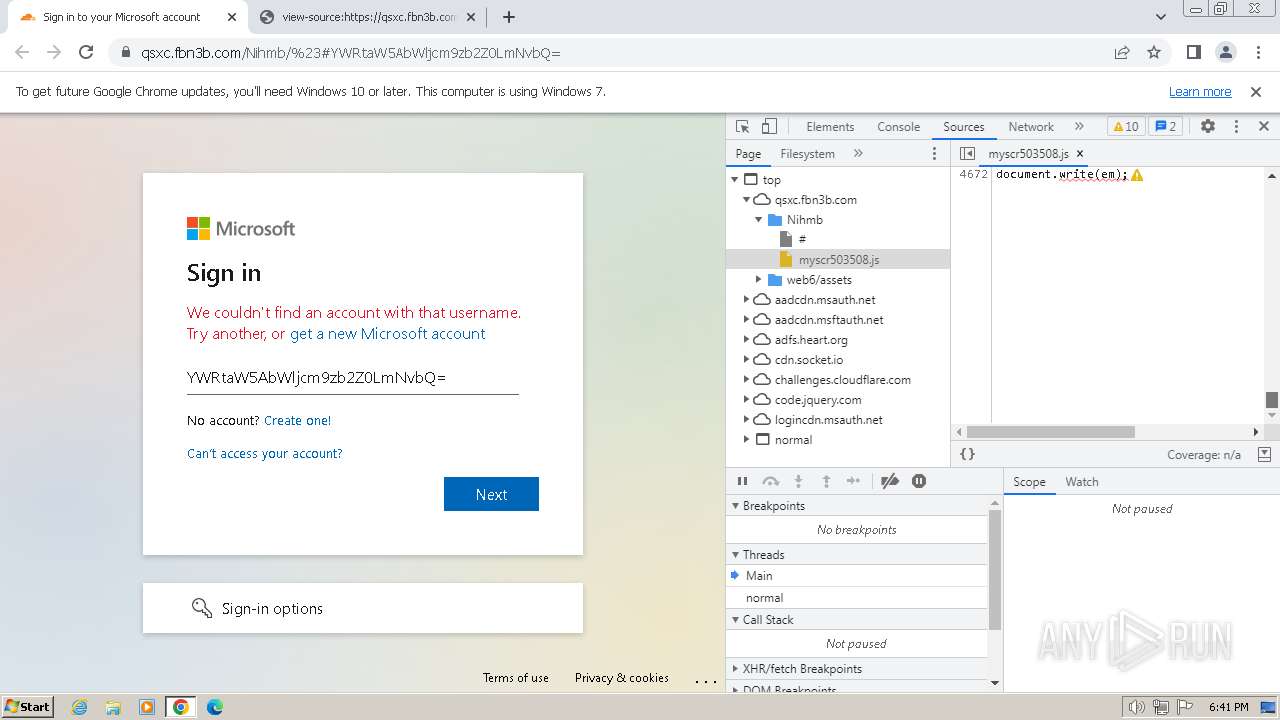Expand the web6/assets folder
Viewport: 1280px width, 720px height.
[x=759, y=280]
